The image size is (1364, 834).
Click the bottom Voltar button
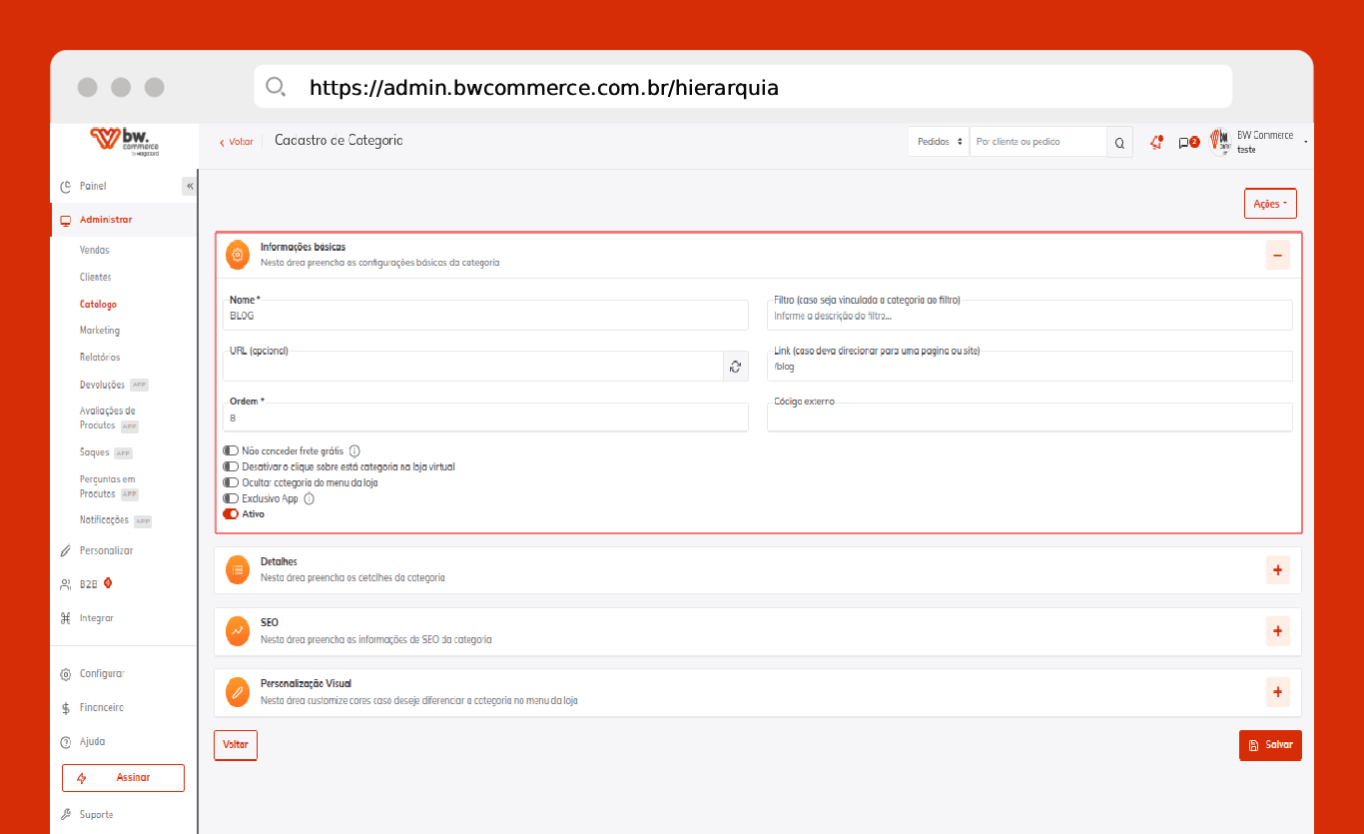pos(235,745)
